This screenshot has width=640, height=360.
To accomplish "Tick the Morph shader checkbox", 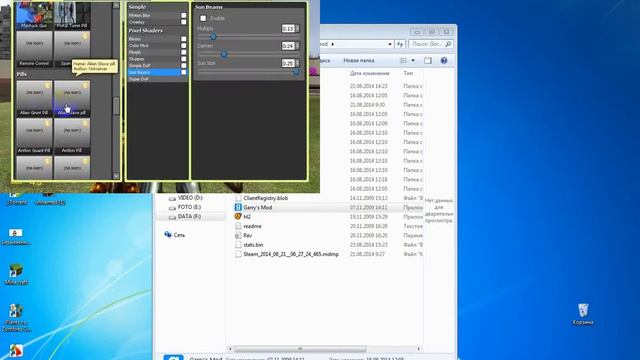I will click(x=184, y=52).
